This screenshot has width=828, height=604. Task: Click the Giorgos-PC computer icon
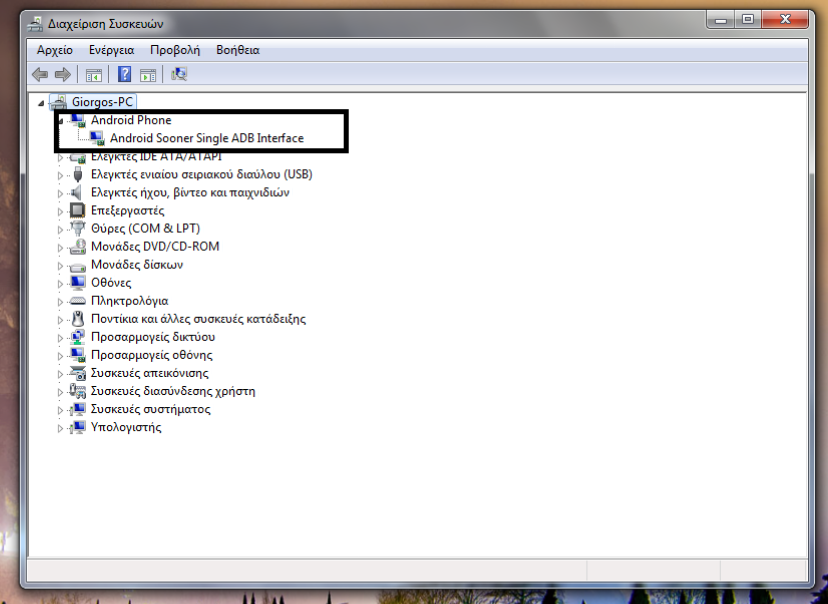[59, 101]
